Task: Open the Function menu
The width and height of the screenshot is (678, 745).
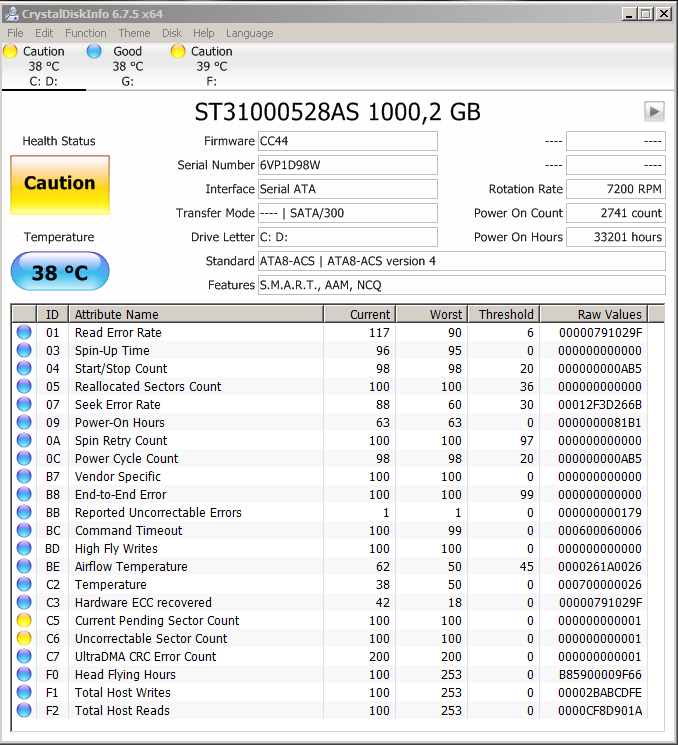Action: tap(86, 33)
